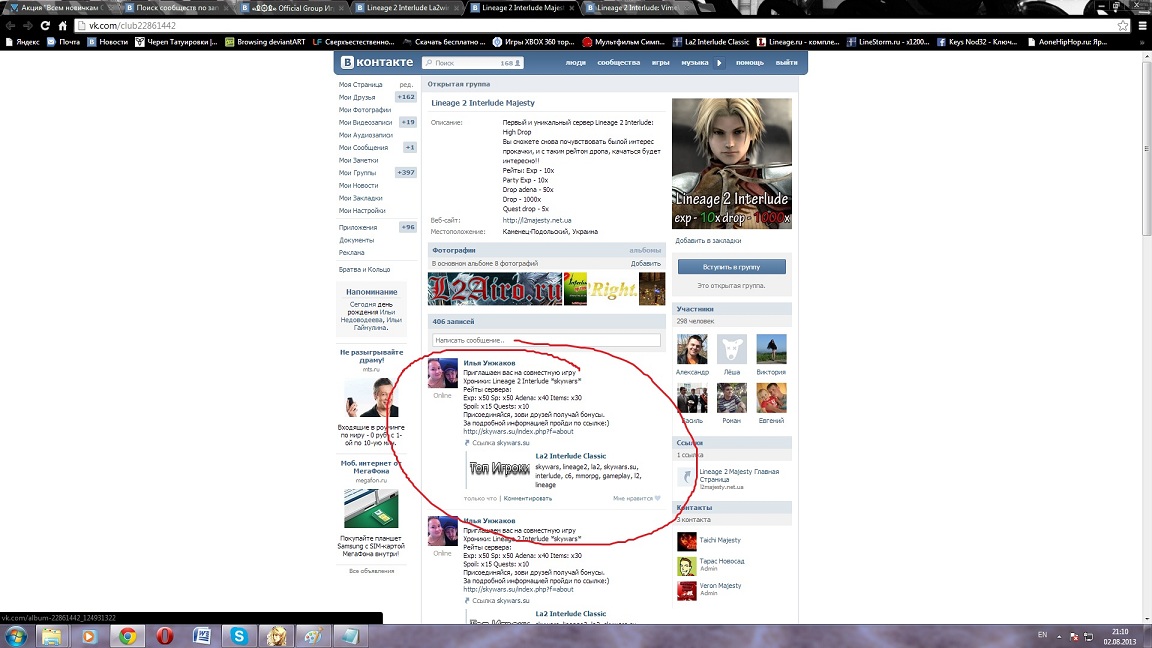This screenshot has height=648, width=1152.
Task: Open Евгений member avatar
Action: pyautogui.click(x=771, y=397)
